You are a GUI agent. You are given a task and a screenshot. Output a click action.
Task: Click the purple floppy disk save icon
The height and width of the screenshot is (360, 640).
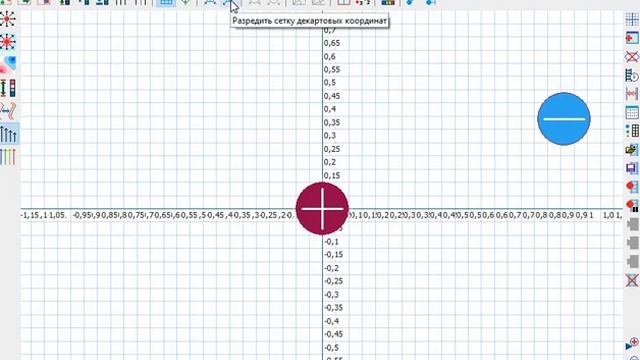(x=632, y=168)
